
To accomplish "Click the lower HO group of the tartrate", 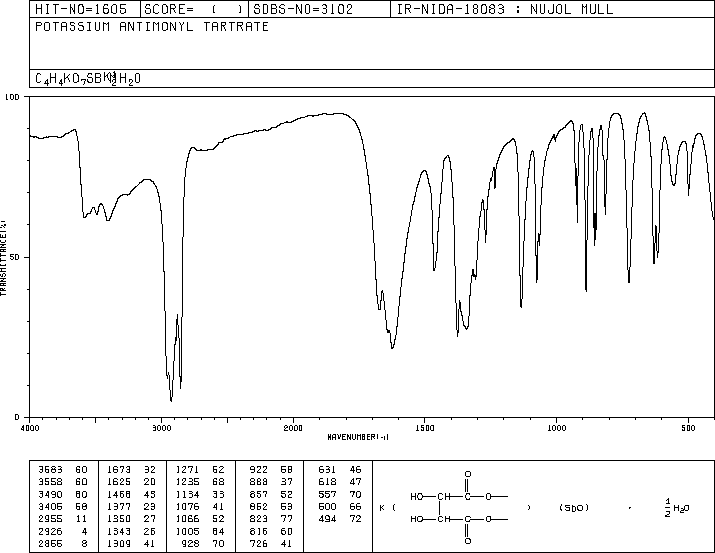I will (x=417, y=519).
